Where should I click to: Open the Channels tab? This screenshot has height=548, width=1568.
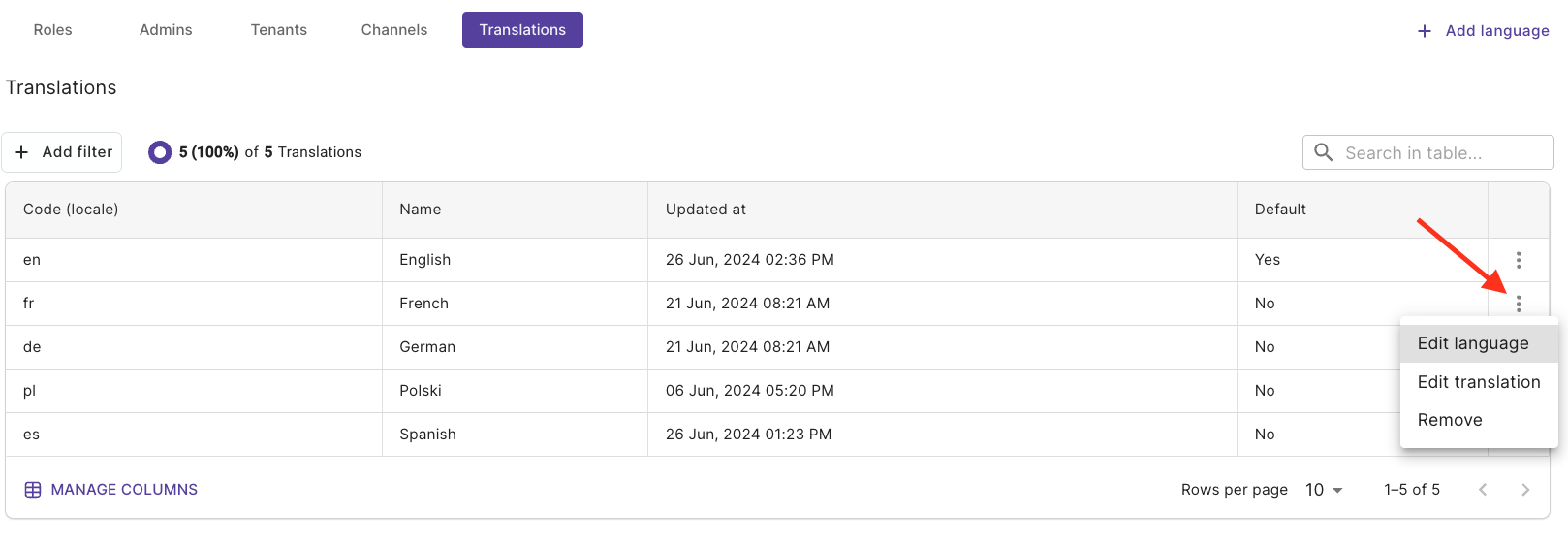click(394, 30)
